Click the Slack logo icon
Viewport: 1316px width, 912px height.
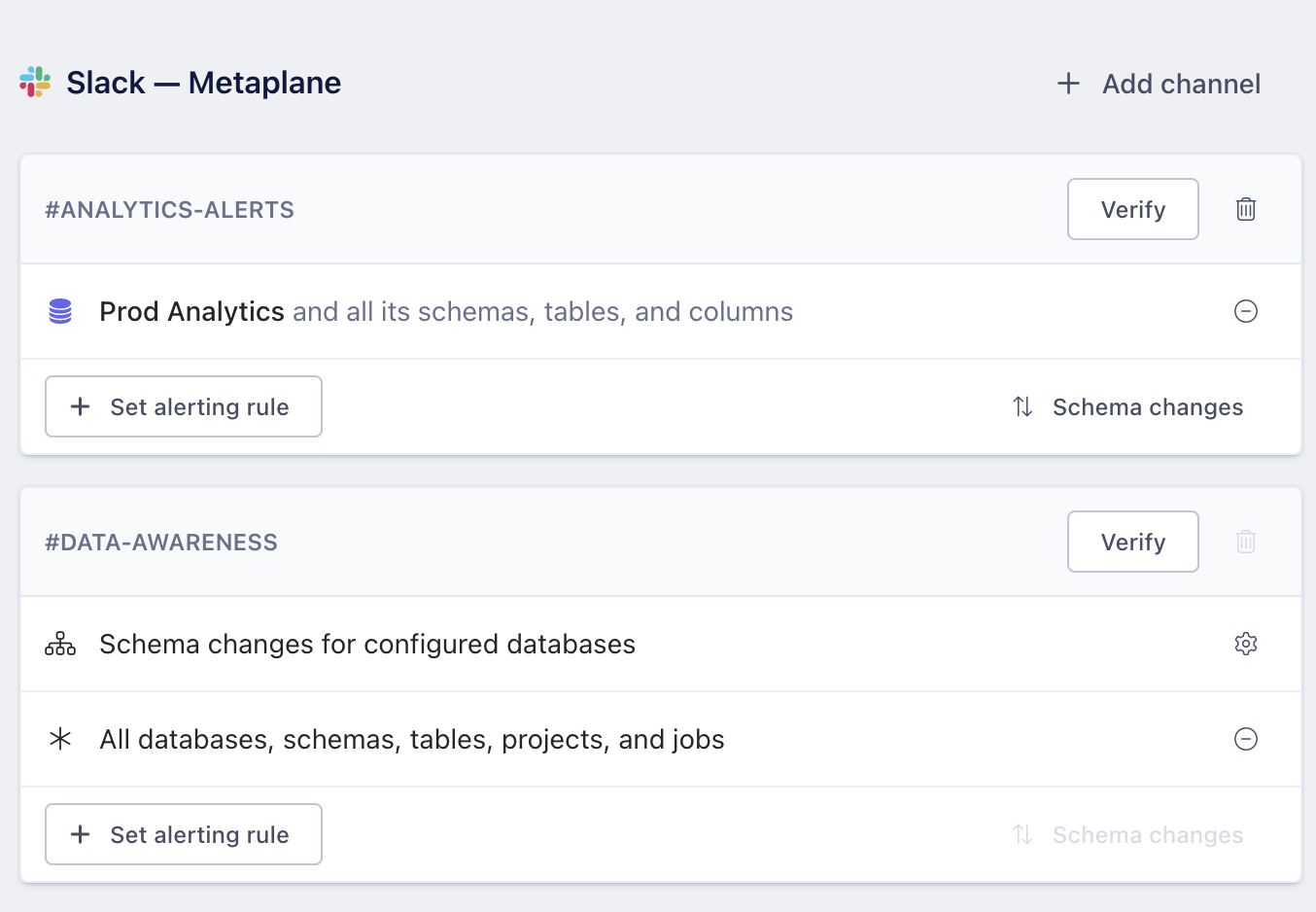click(x=35, y=83)
